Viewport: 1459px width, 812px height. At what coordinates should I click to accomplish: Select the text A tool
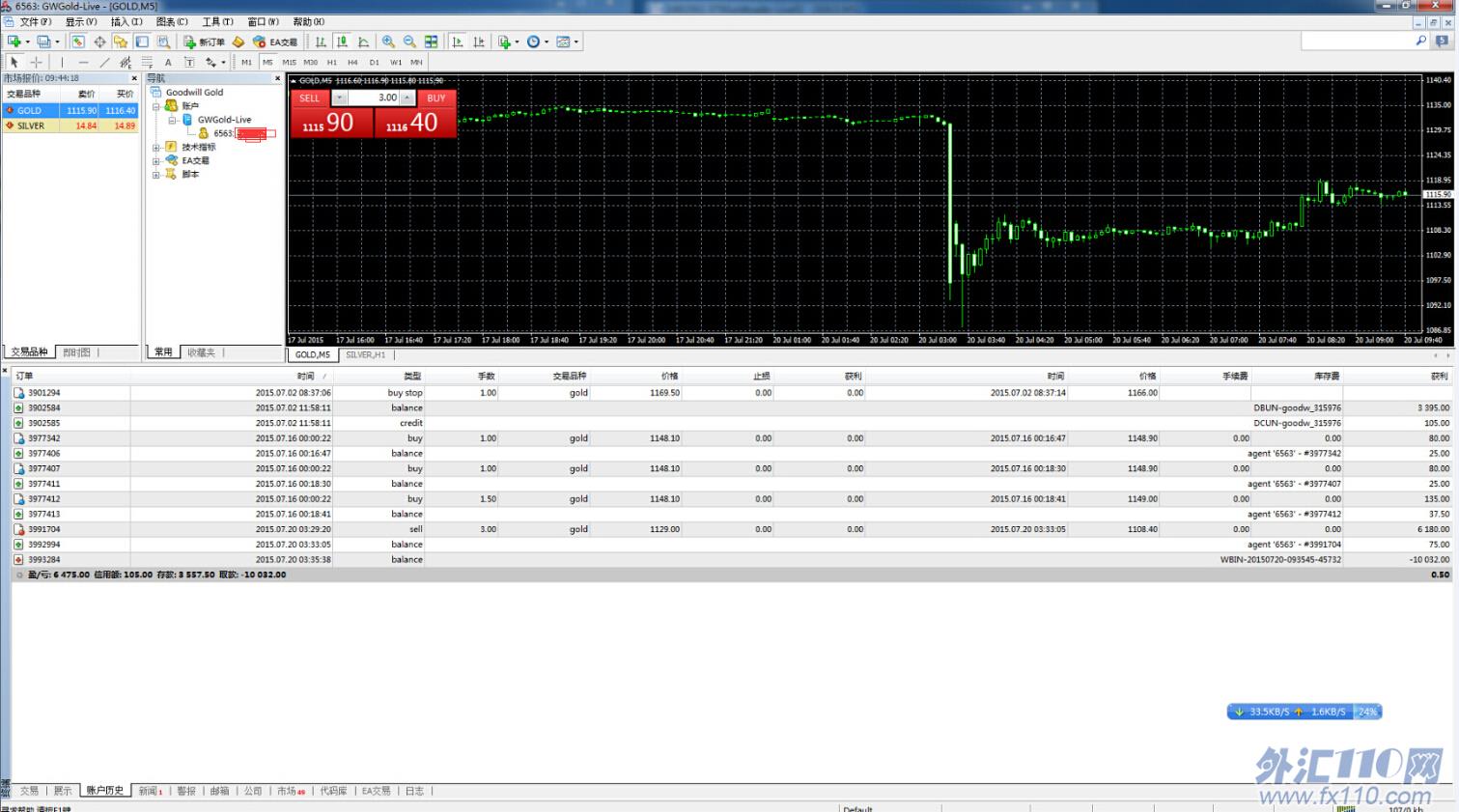coord(168,62)
